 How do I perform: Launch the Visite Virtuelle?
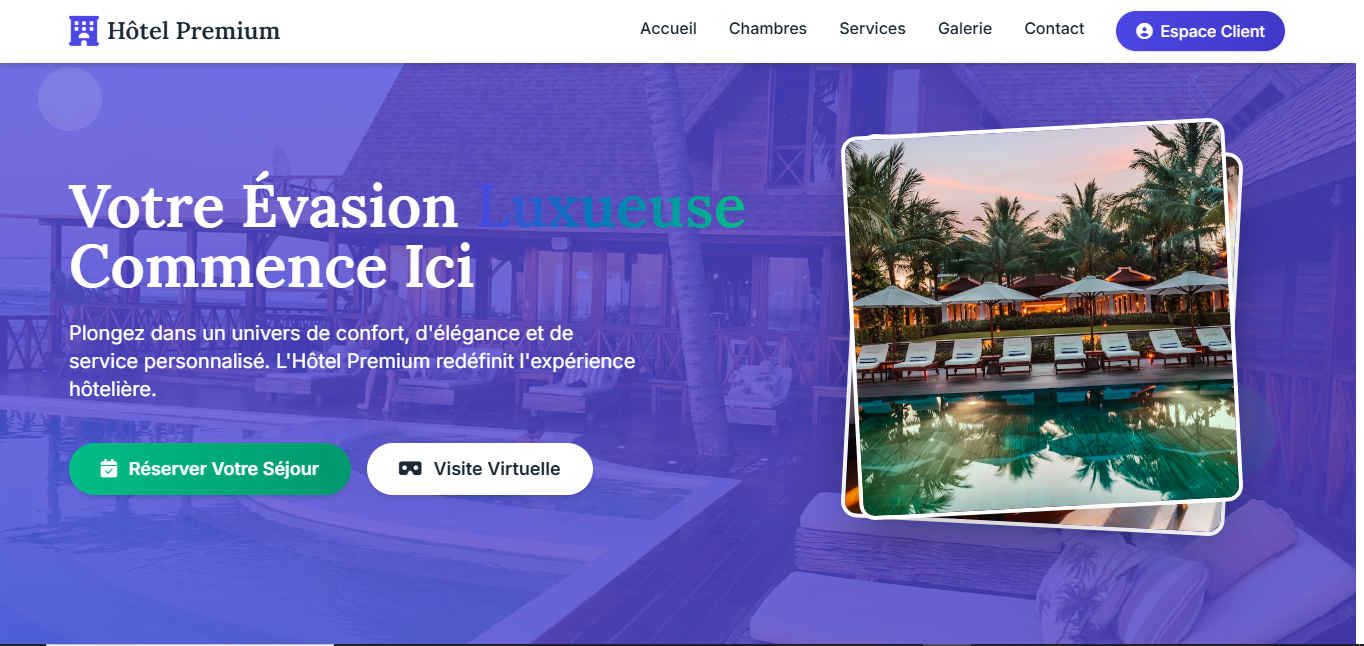click(x=480, y=469)
